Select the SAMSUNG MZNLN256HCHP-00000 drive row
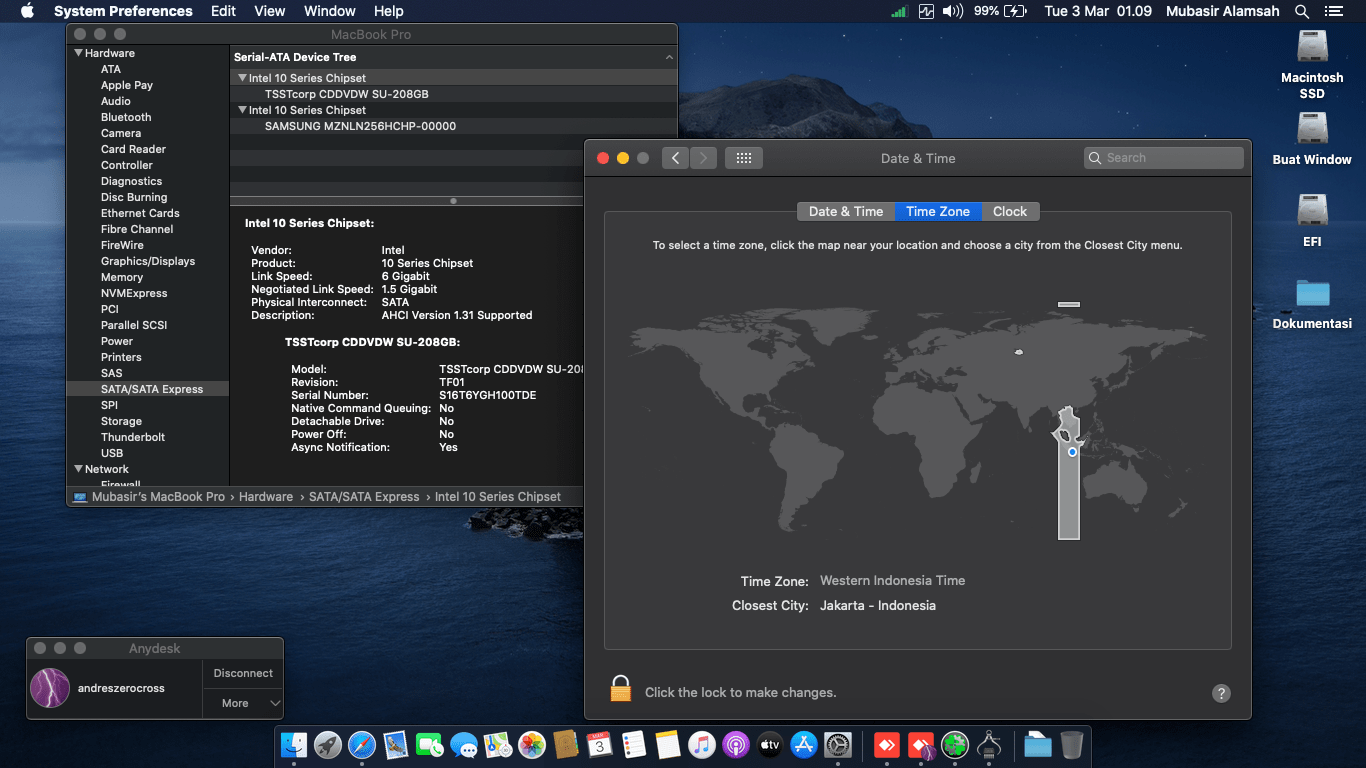 [x=454, y=126]
